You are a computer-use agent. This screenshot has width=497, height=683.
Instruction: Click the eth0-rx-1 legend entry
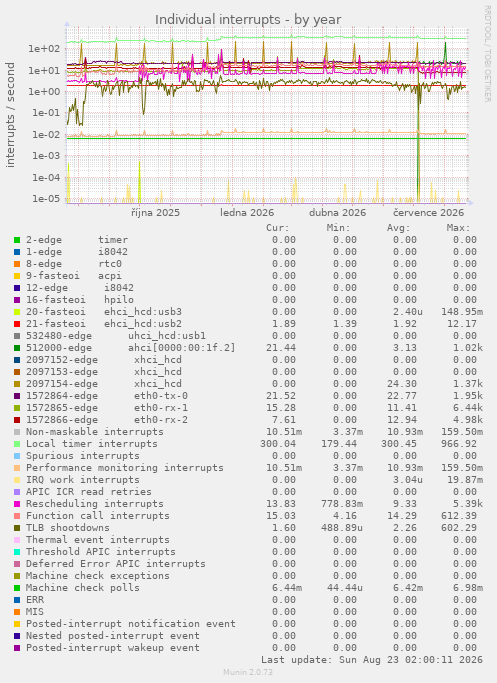coord(107,408)
